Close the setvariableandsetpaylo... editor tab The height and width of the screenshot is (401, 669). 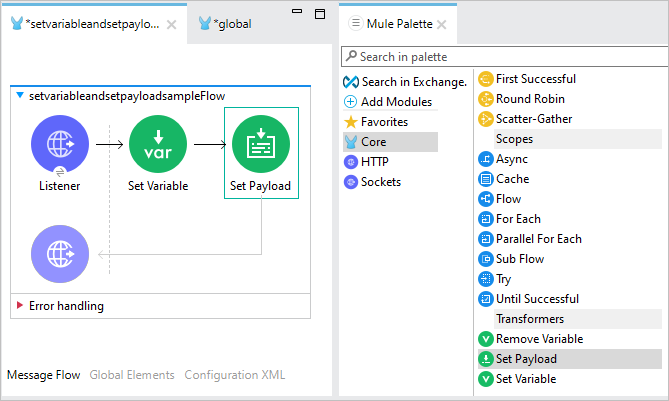point(172,25)
